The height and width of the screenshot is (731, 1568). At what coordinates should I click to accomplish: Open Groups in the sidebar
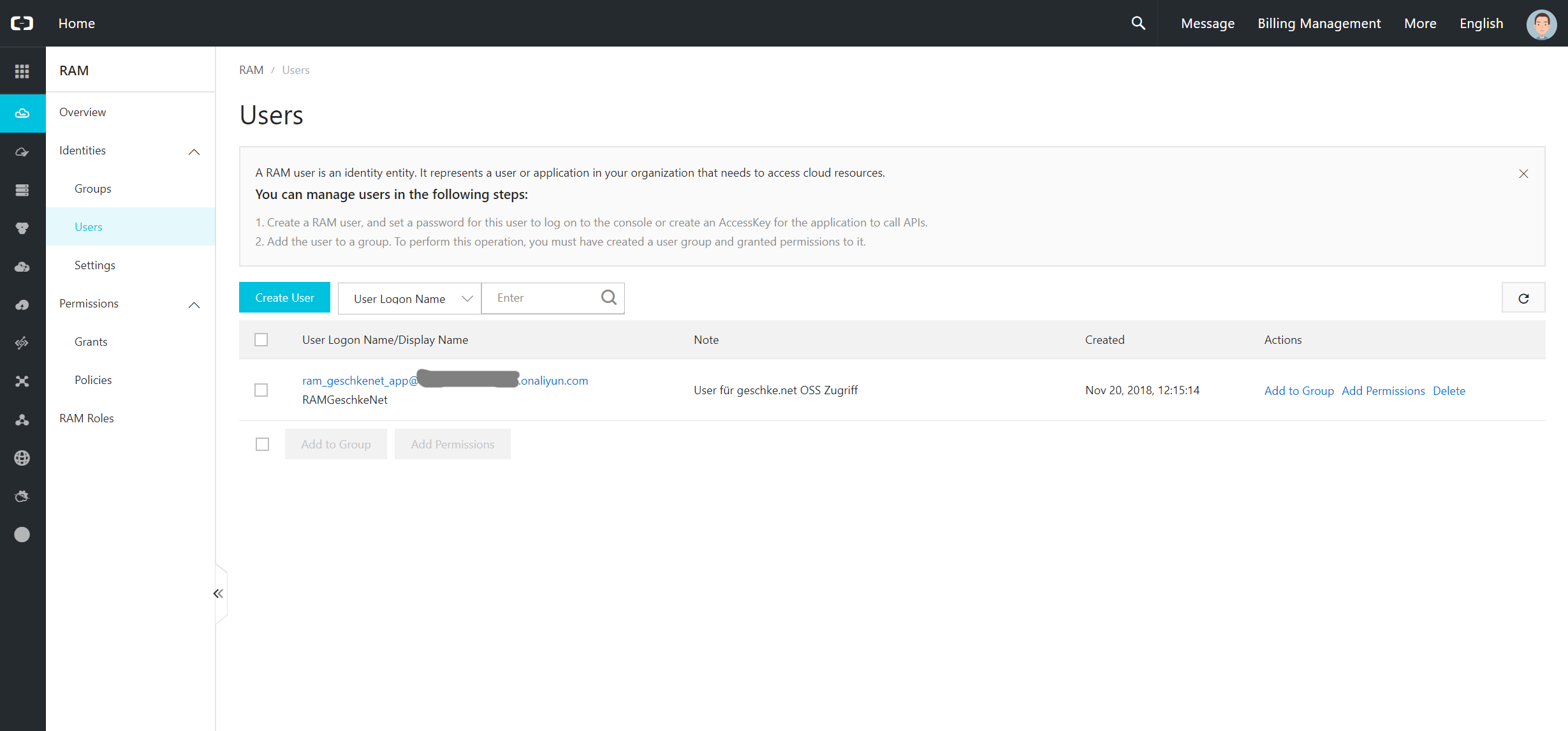click(x=93, y=189)
